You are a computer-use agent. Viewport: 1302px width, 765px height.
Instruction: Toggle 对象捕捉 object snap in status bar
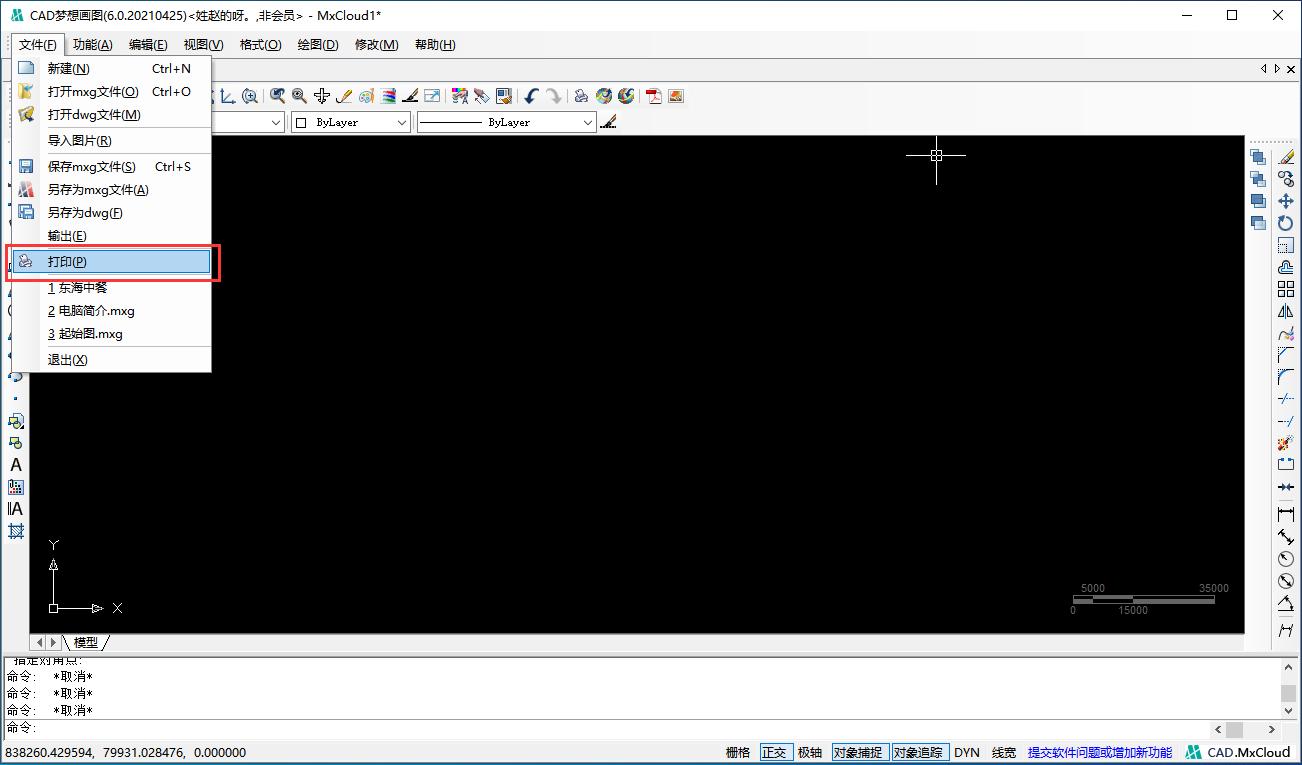[x=858, y=752]
